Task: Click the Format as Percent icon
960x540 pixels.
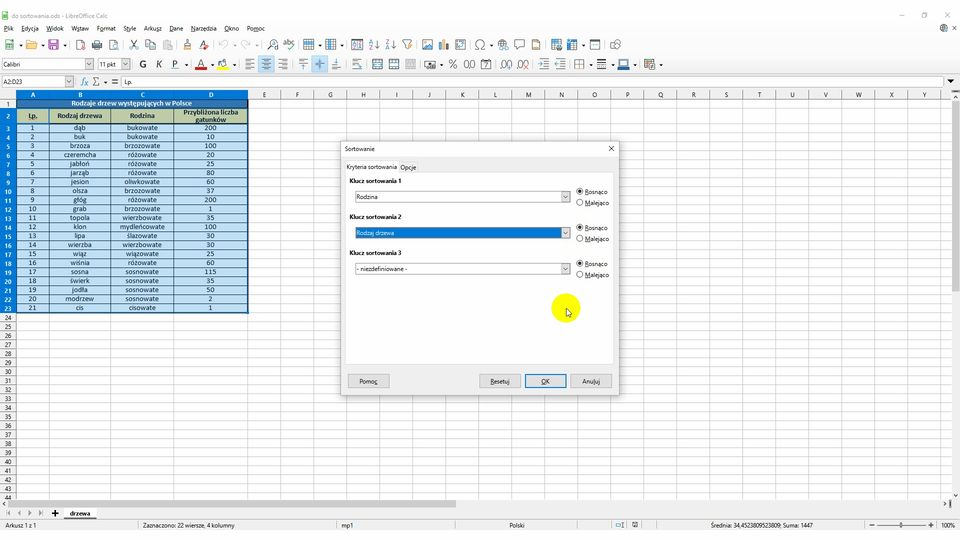Action: (x=453, y=64)
